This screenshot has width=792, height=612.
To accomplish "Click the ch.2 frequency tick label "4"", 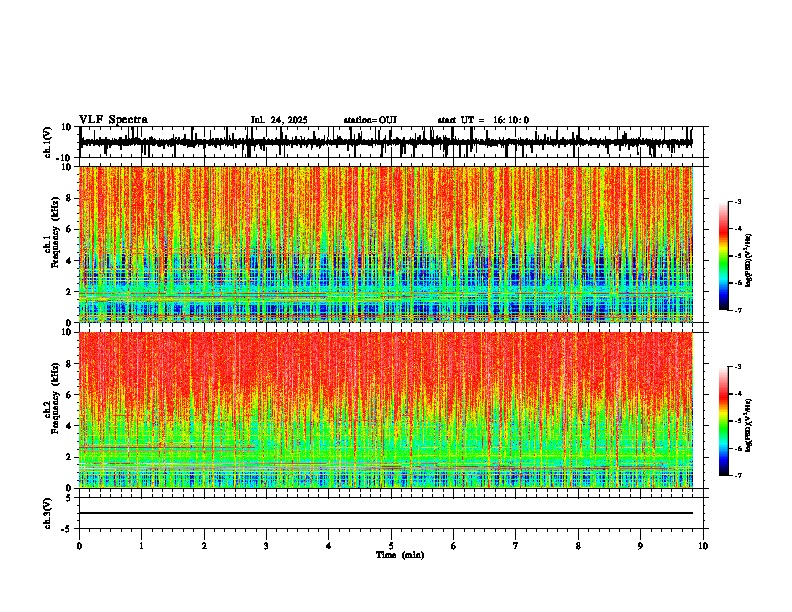I will pos(69,426).
